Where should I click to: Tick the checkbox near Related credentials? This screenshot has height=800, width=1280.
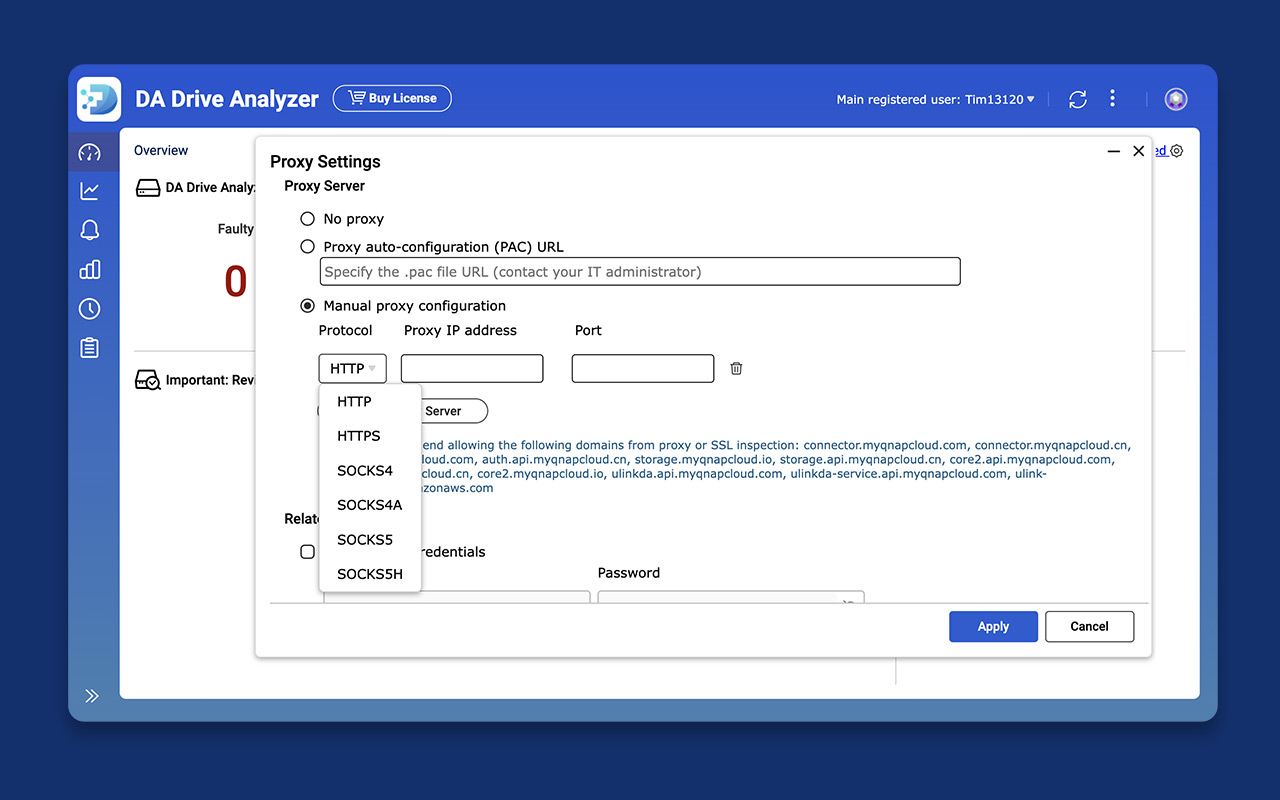[307, 551]
